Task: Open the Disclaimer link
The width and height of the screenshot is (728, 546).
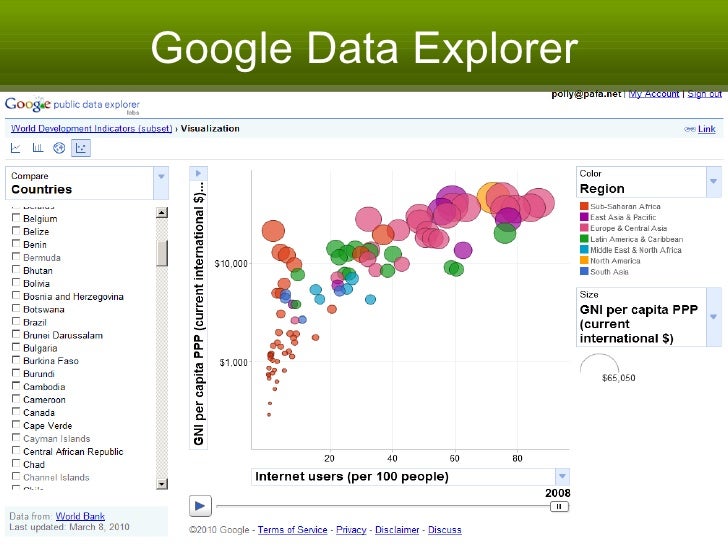Action: [x=397, y=530]
